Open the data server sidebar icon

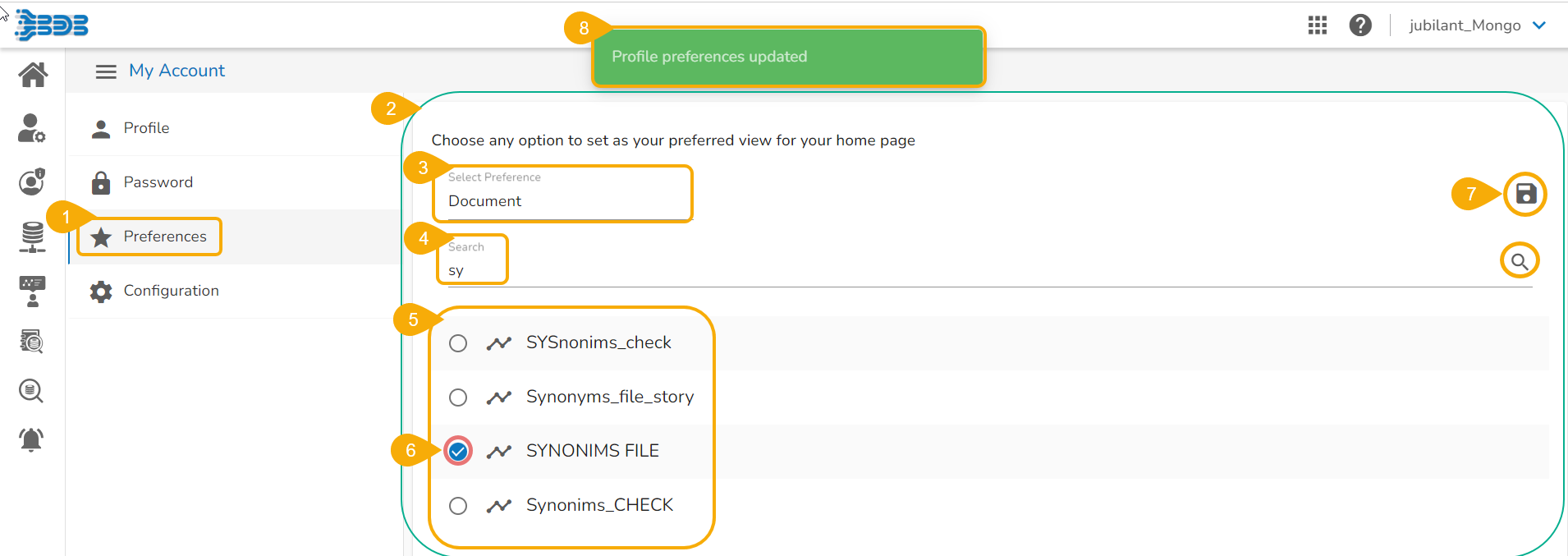pos(32,237)
